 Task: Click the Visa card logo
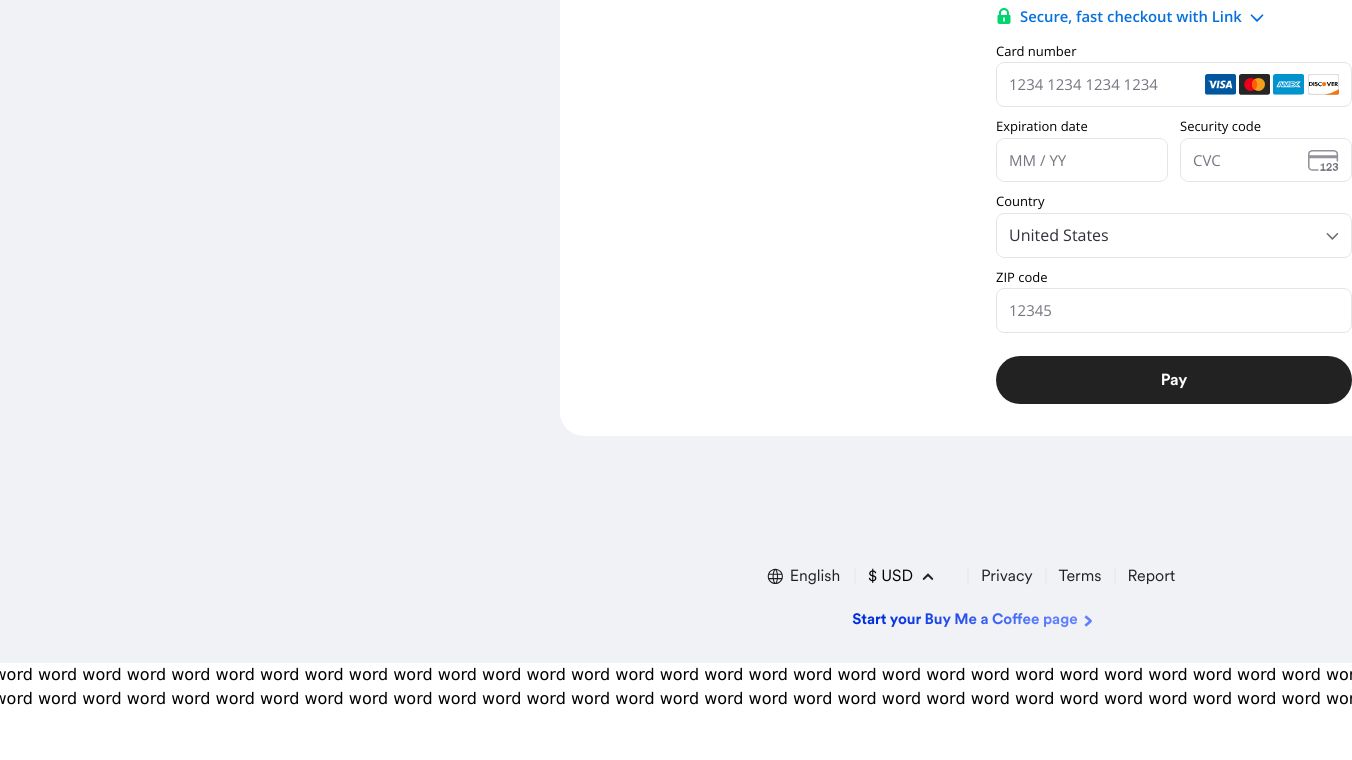tap(1220, 85)
